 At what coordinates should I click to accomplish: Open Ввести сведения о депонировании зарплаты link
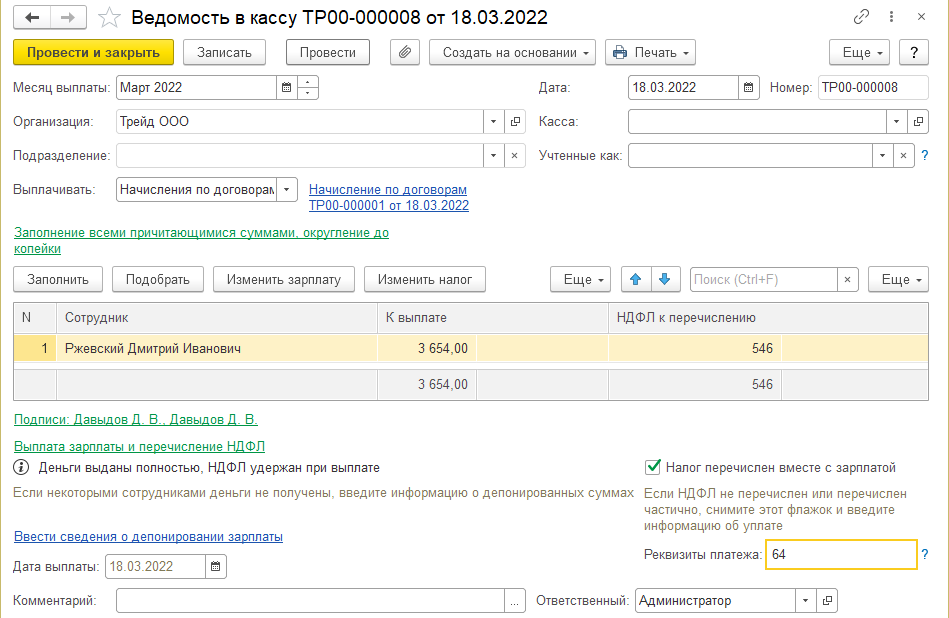point(148,537)
